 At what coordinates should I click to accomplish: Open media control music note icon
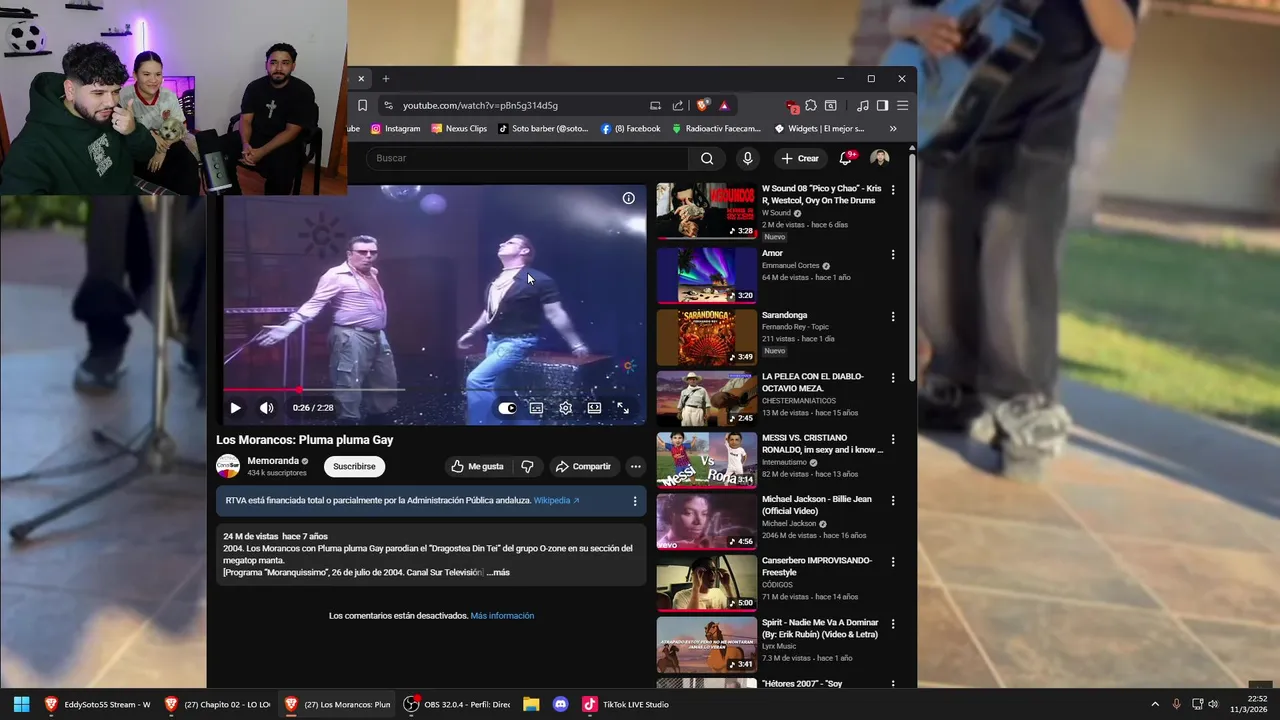coord(863,105)
